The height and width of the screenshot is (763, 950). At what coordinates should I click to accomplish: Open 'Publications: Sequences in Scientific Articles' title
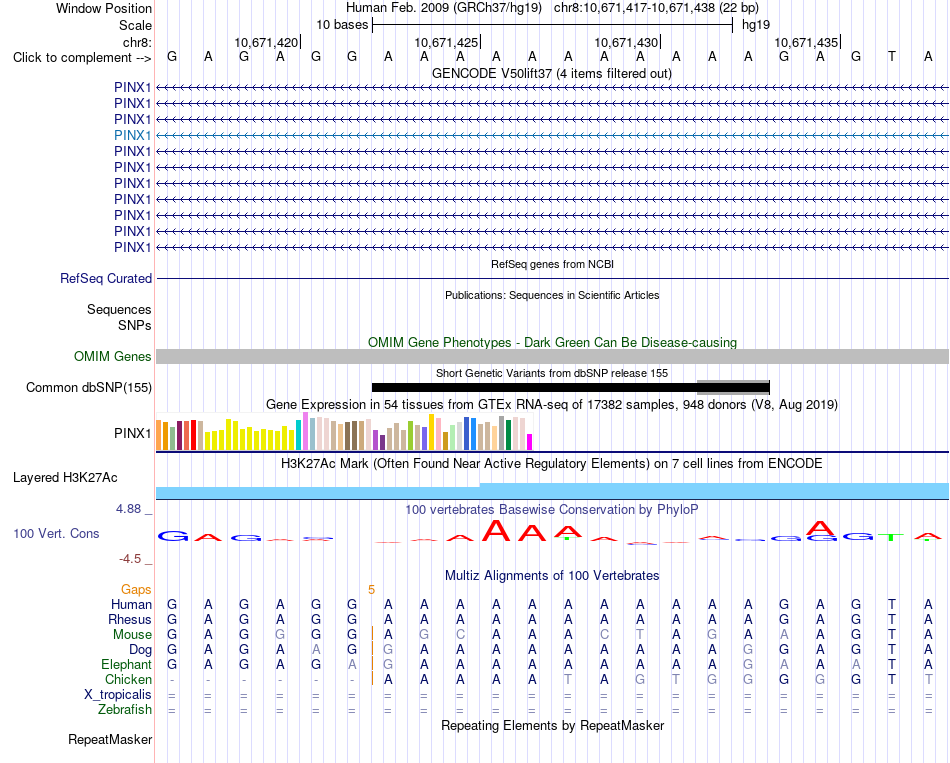tap(552, 295)
